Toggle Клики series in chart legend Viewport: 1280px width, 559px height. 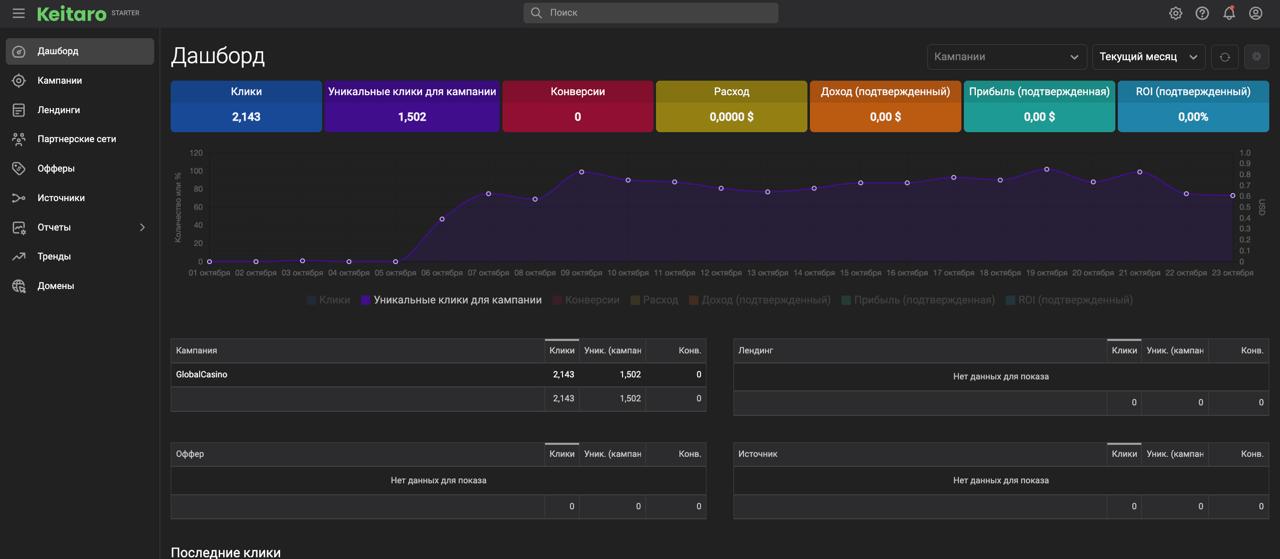tap(329, 300)
